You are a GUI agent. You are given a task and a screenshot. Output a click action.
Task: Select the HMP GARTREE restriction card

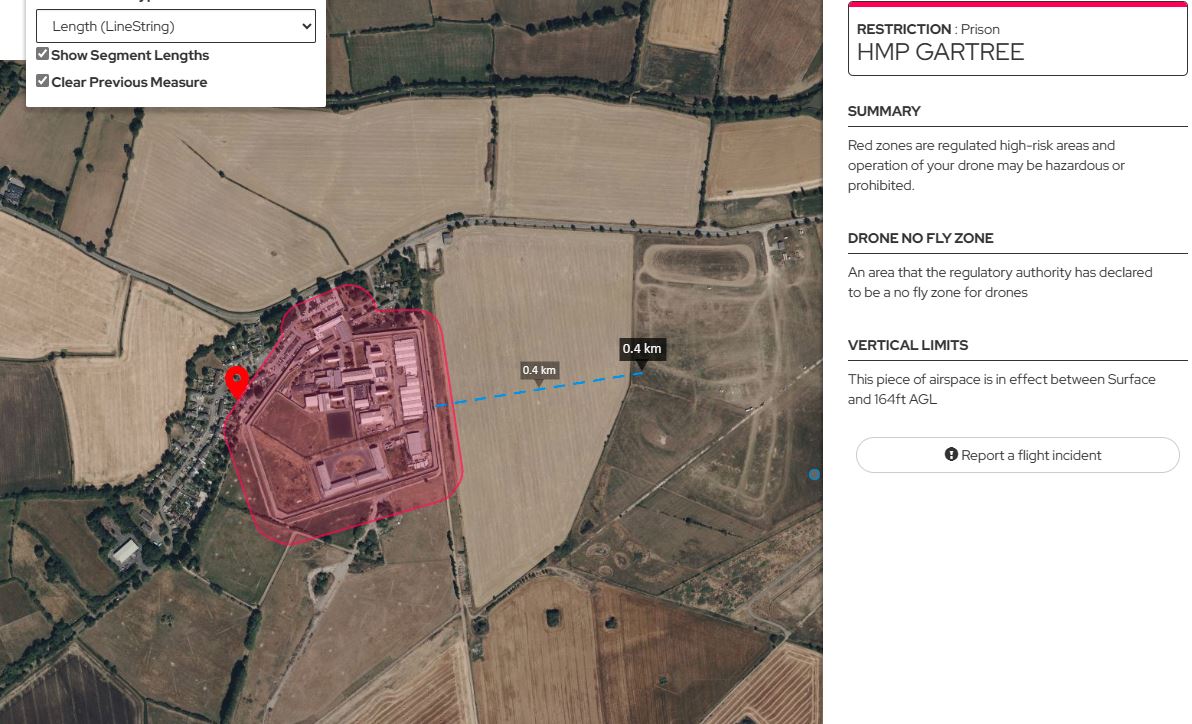1017,40
